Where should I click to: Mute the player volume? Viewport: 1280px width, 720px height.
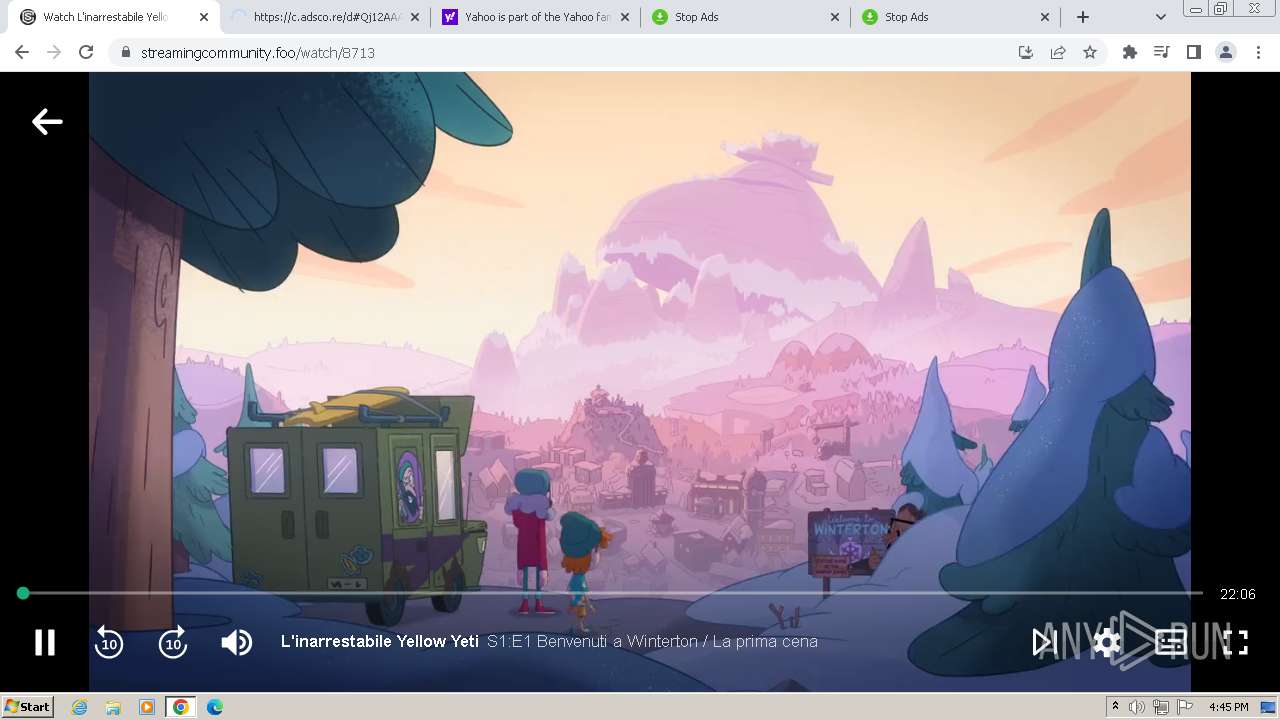[237, 642]
